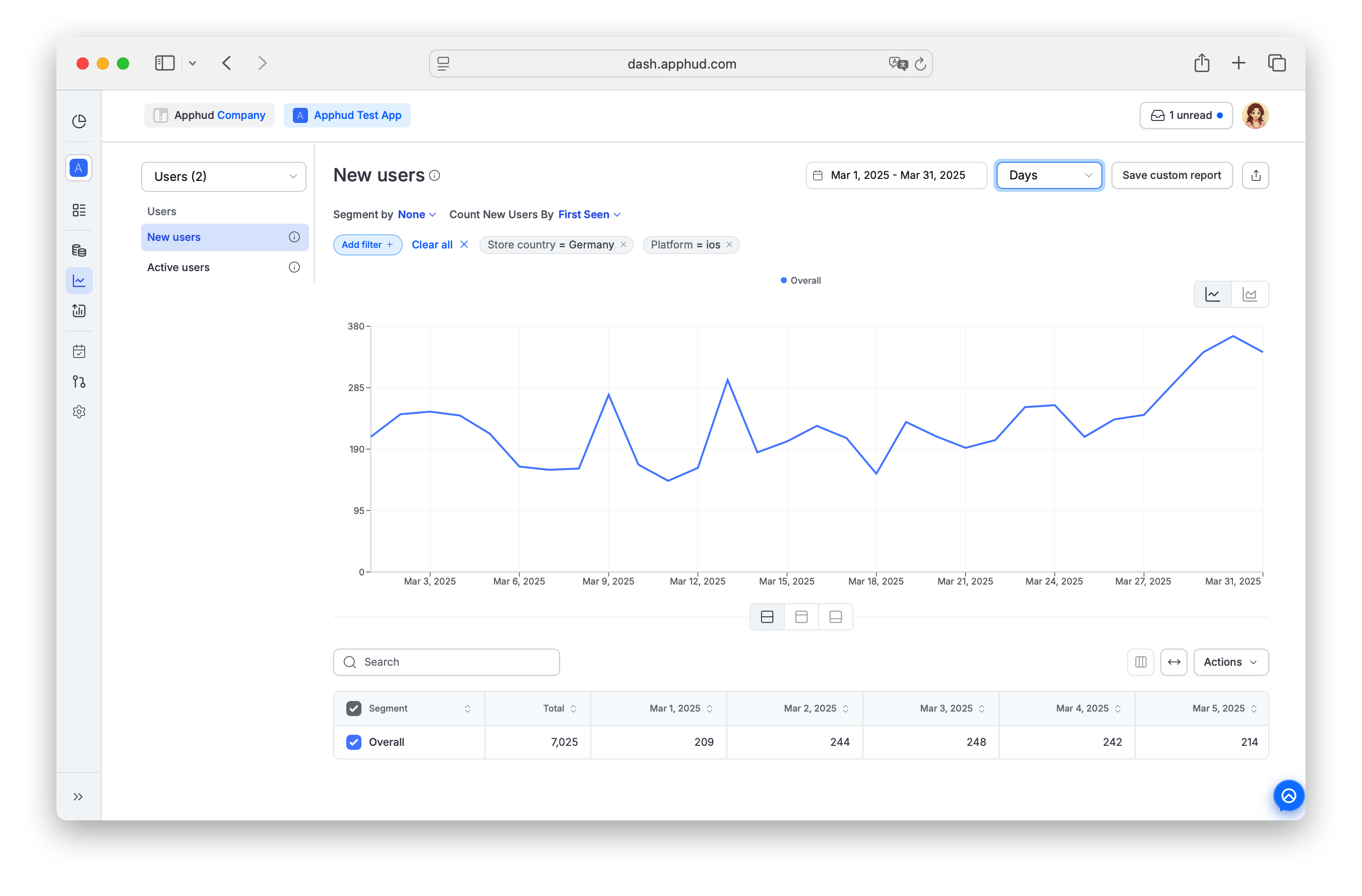Open the user avatar profile menu

point(1256,115)
